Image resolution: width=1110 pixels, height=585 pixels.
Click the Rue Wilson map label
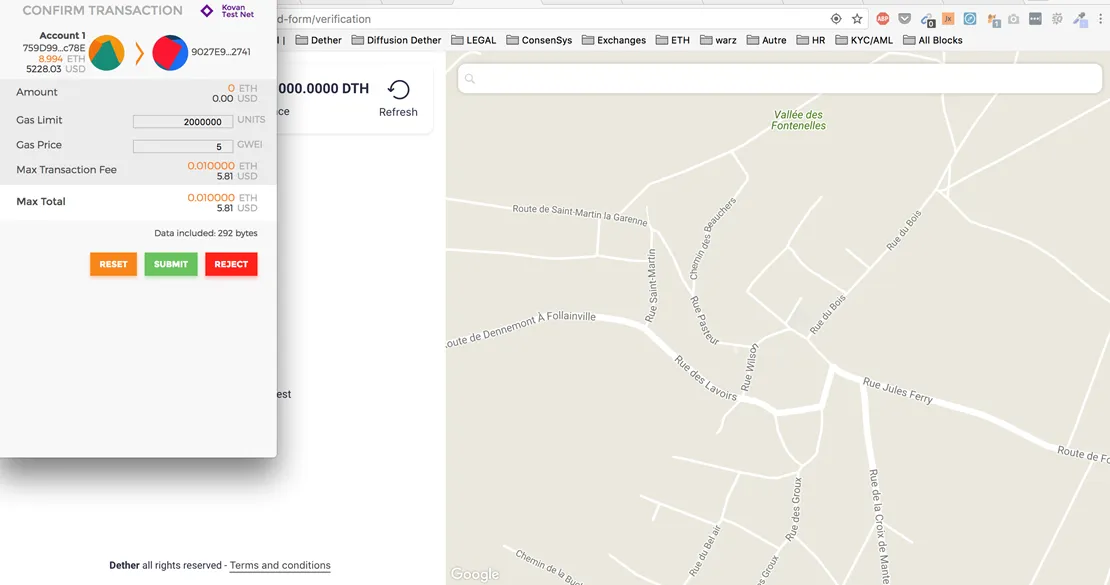click(x=749, y=367)
